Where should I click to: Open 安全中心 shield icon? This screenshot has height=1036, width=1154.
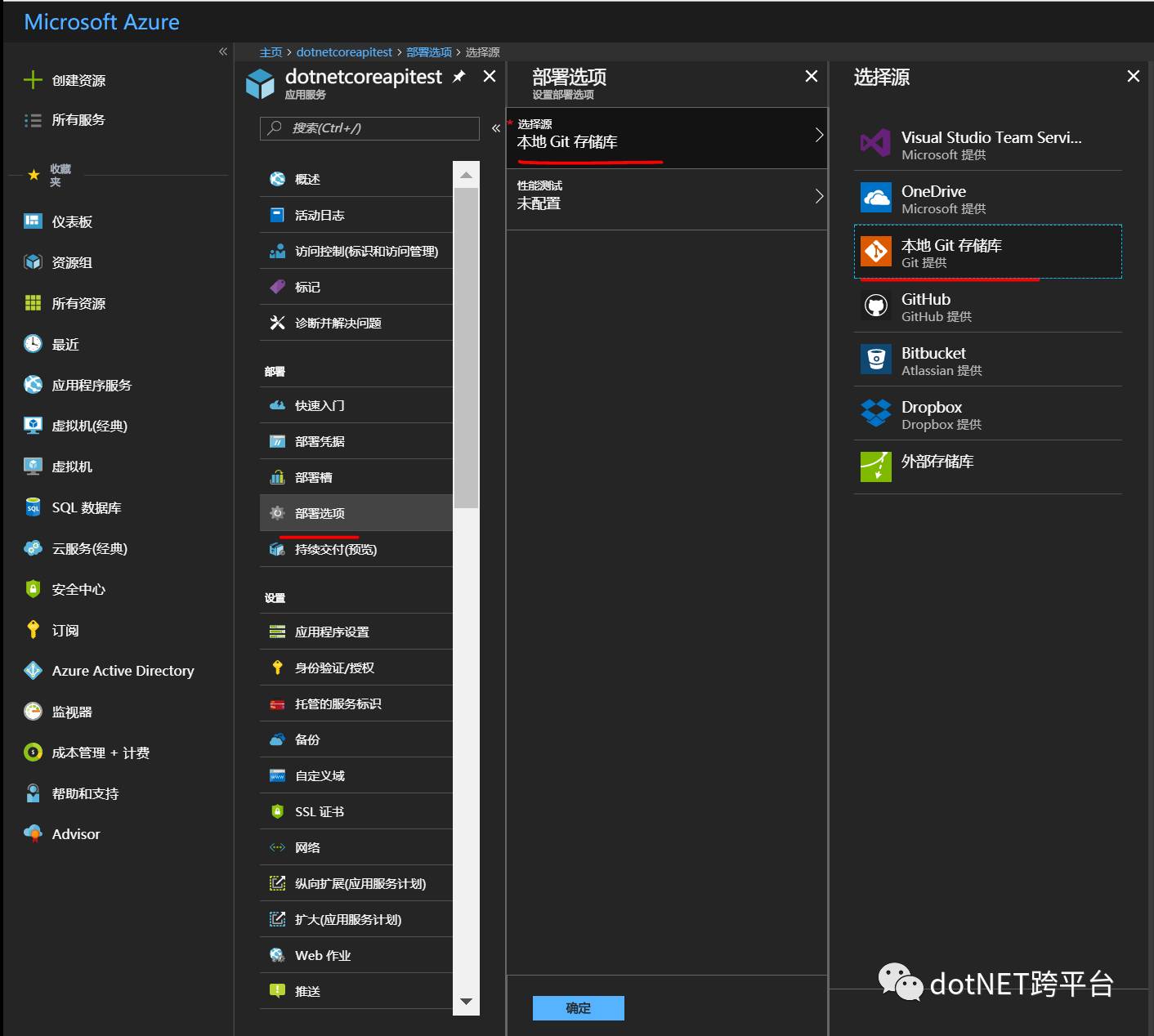(33, 589)
